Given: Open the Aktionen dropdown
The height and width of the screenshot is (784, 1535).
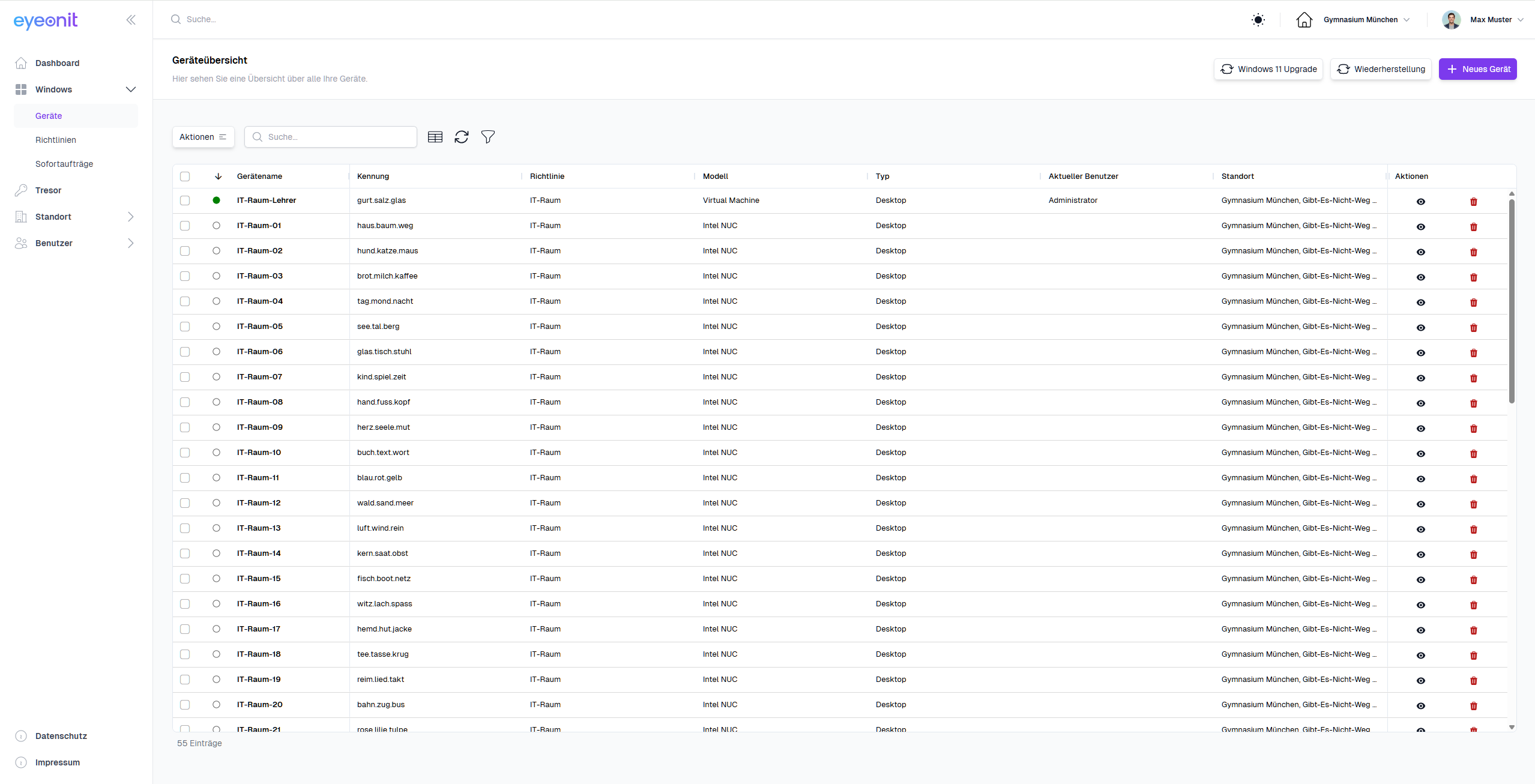Looking at the screenshot, I should pos(203,137).
